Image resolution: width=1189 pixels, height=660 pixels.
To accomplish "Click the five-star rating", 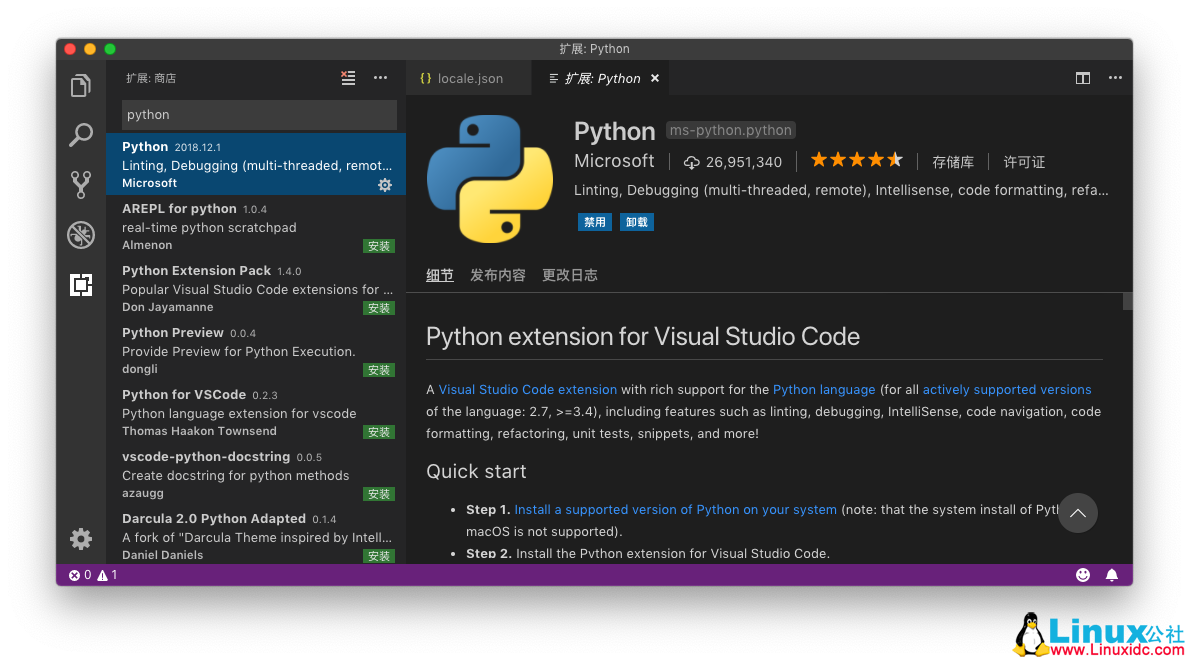I will pyautogui.click(x=857, y=160).
